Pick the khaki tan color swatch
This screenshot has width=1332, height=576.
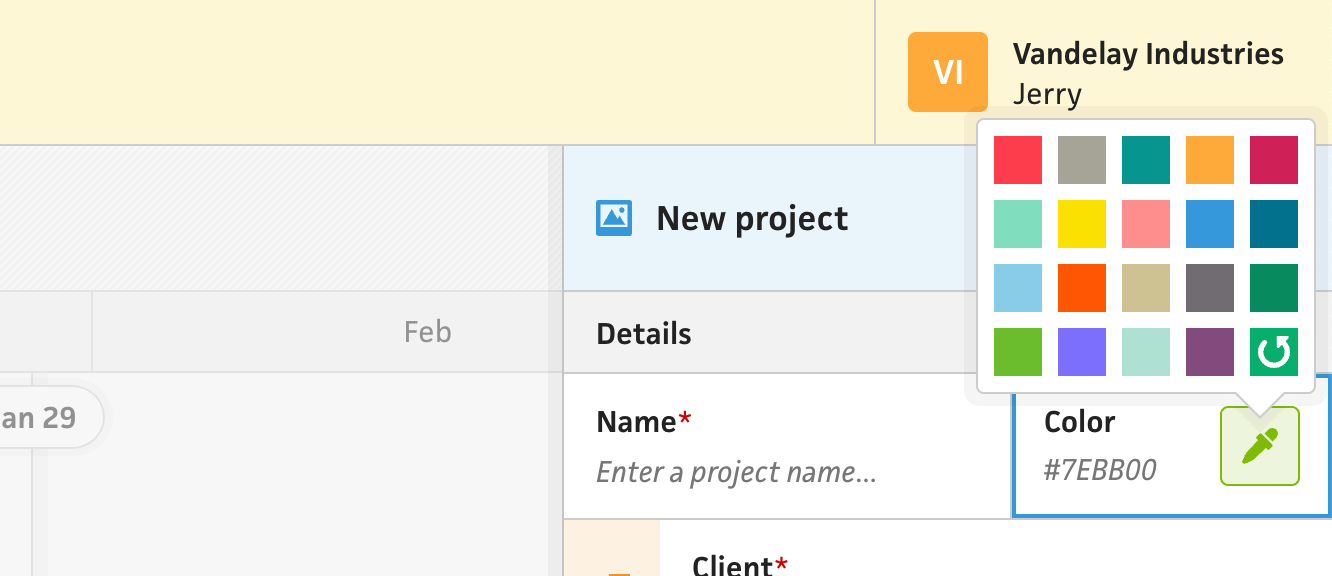1146,288
